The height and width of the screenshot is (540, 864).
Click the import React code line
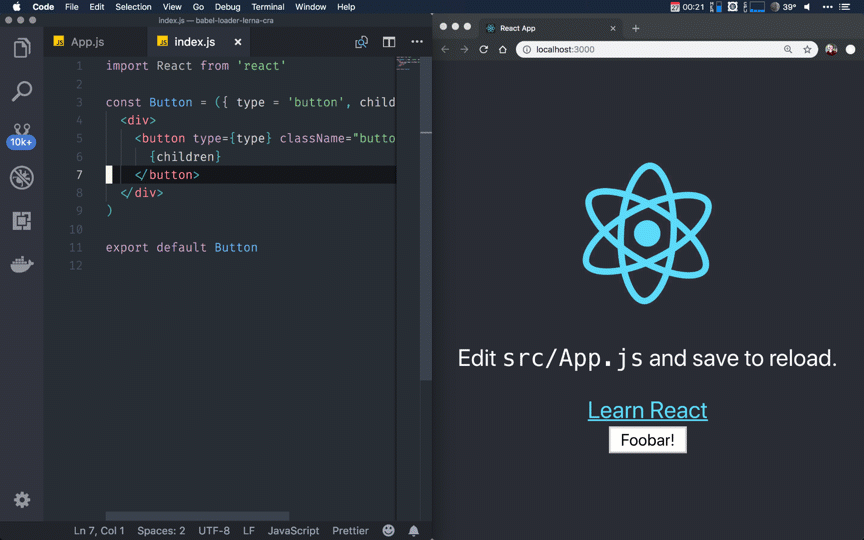pos(196,66)
